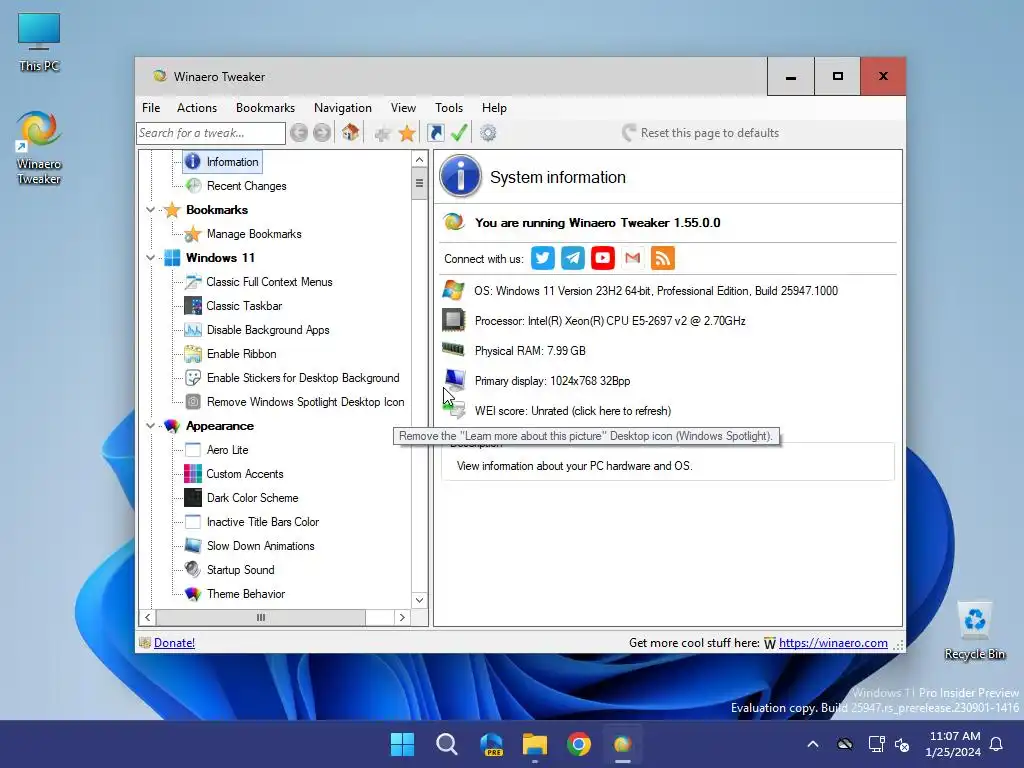1024x768 pixels.
Task: Open the Gmail contact icon
Action: tap(632, 258)
